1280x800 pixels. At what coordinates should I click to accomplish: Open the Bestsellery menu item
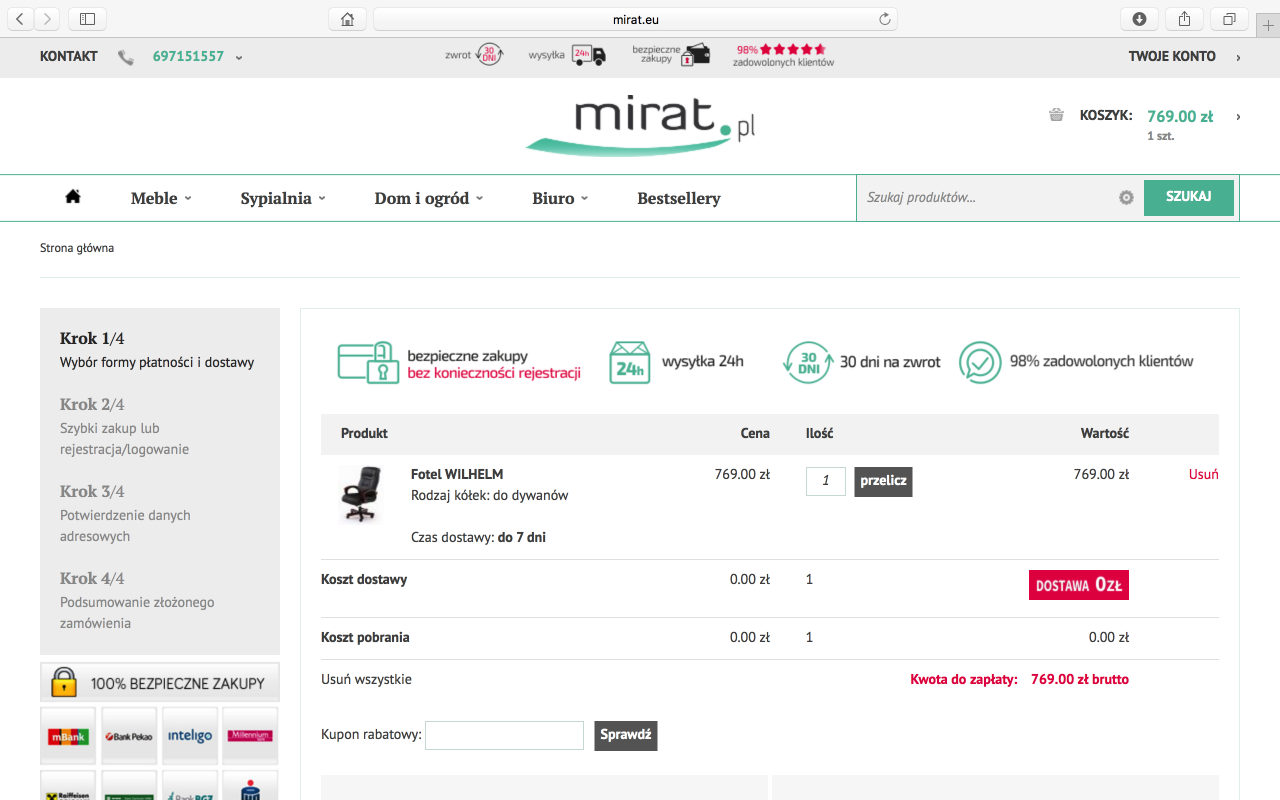tap(678, 198)
